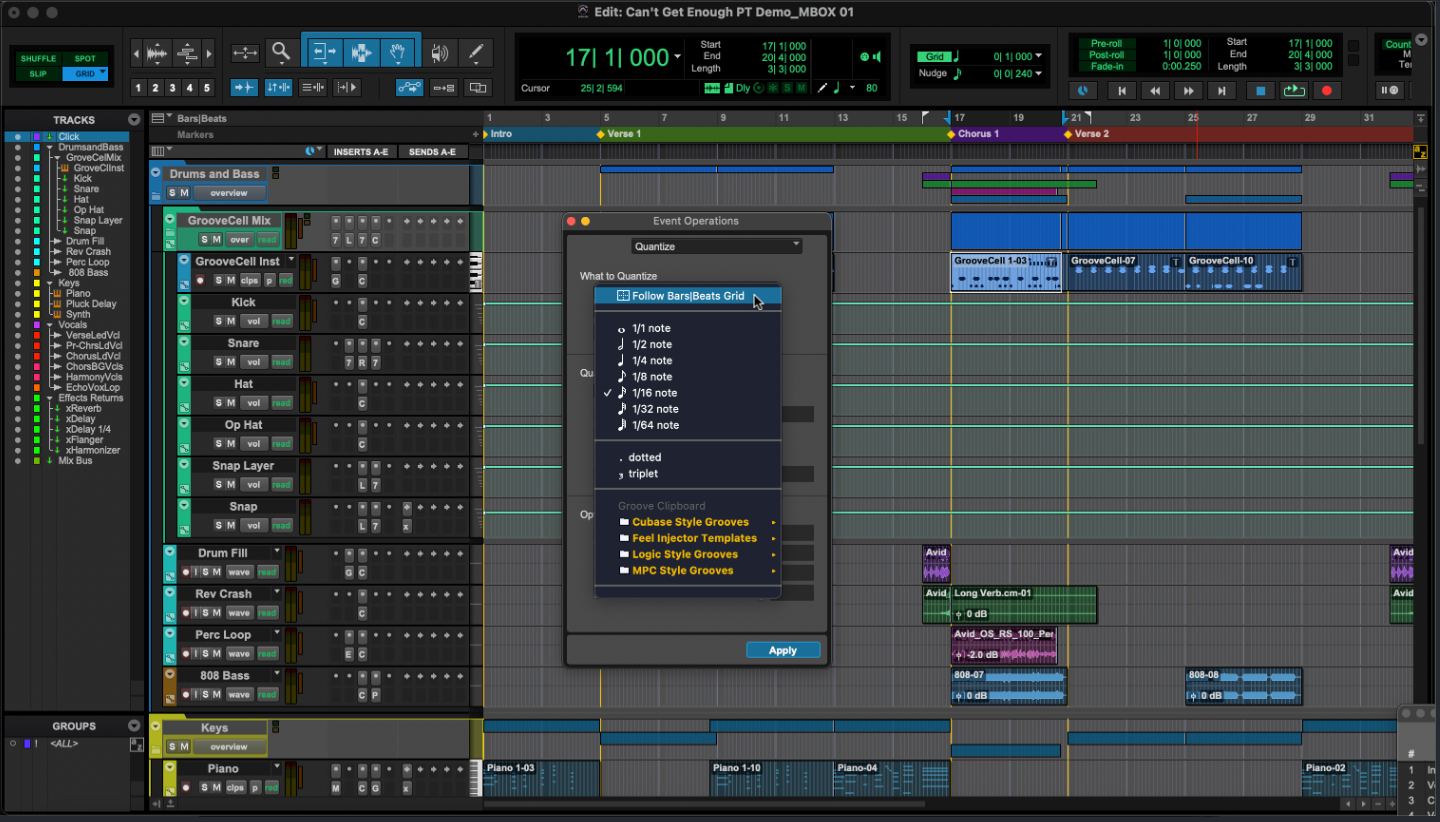This screenshot has width=1440, height=822.
Task: Solo the Kick track
Action: [x=217, y=321]
